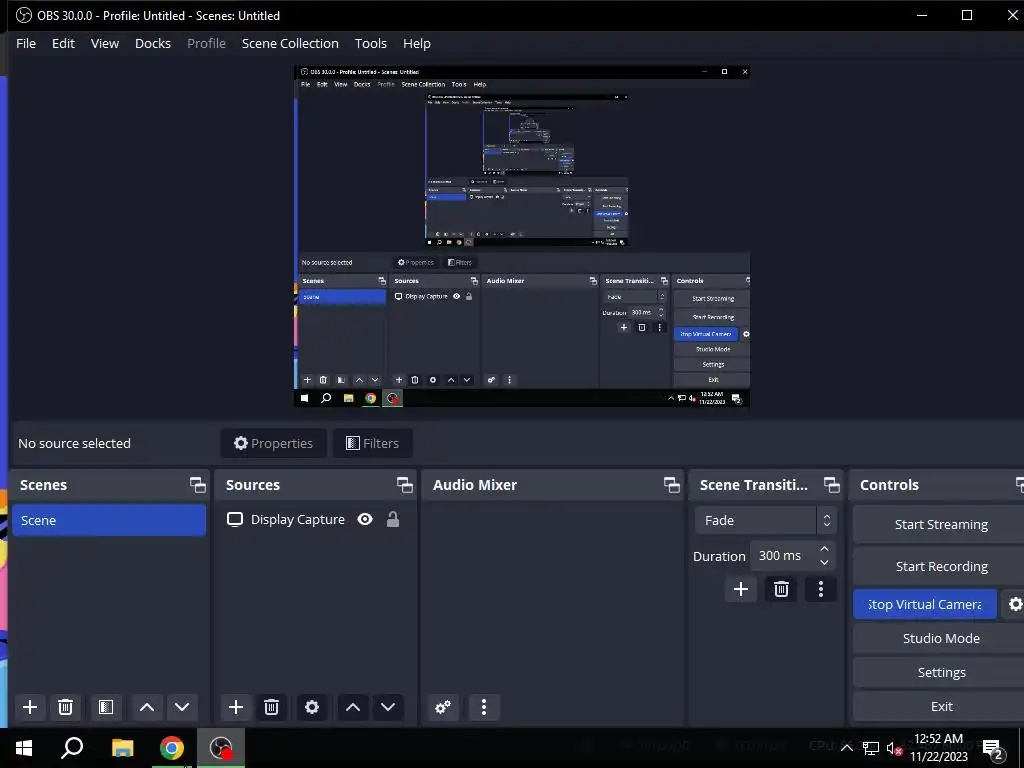Stop the Virtual Camera
The image size is (1024, 768).
click(x=925, y=604)
